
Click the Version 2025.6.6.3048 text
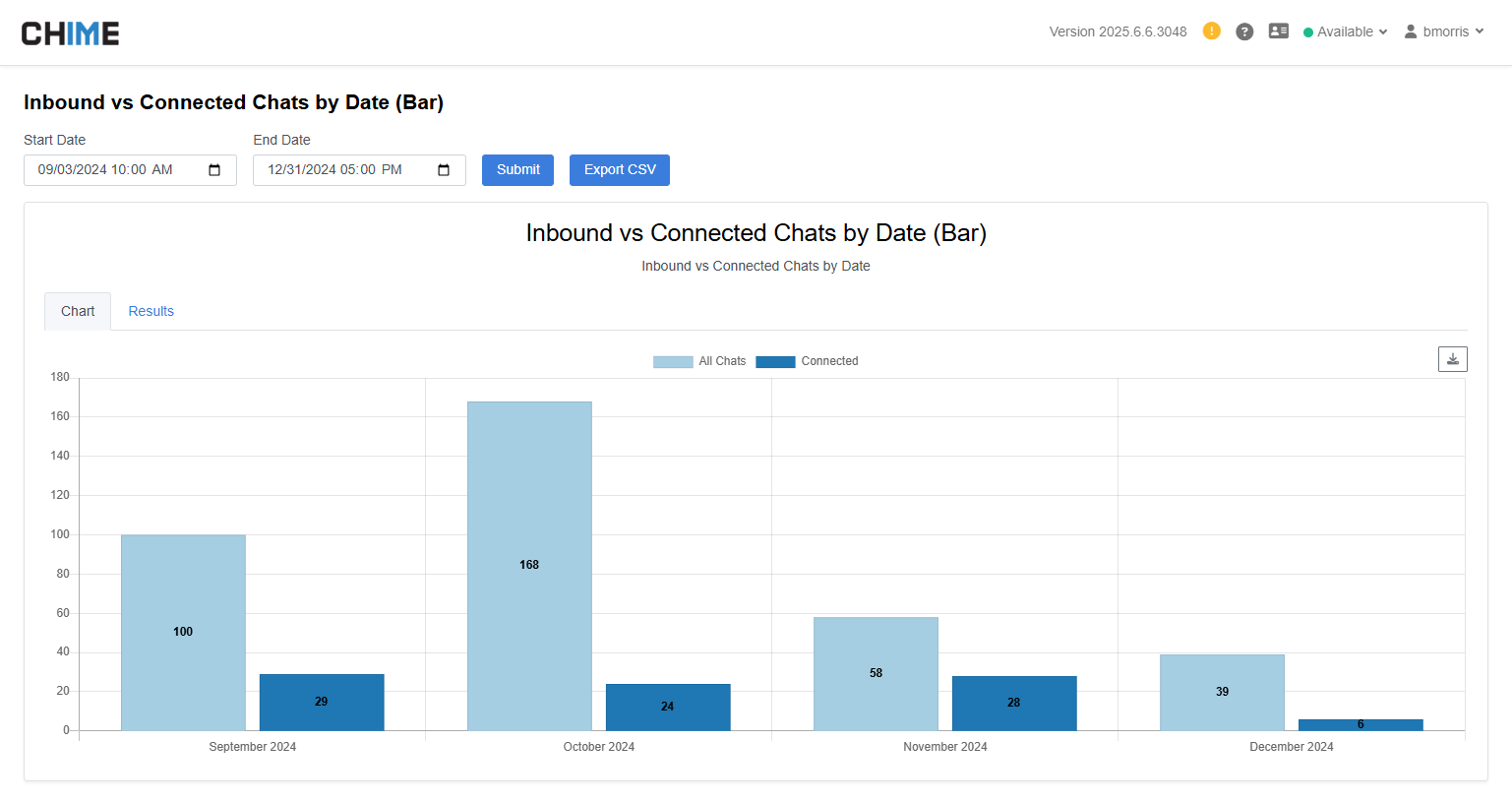coord(1118,31)
